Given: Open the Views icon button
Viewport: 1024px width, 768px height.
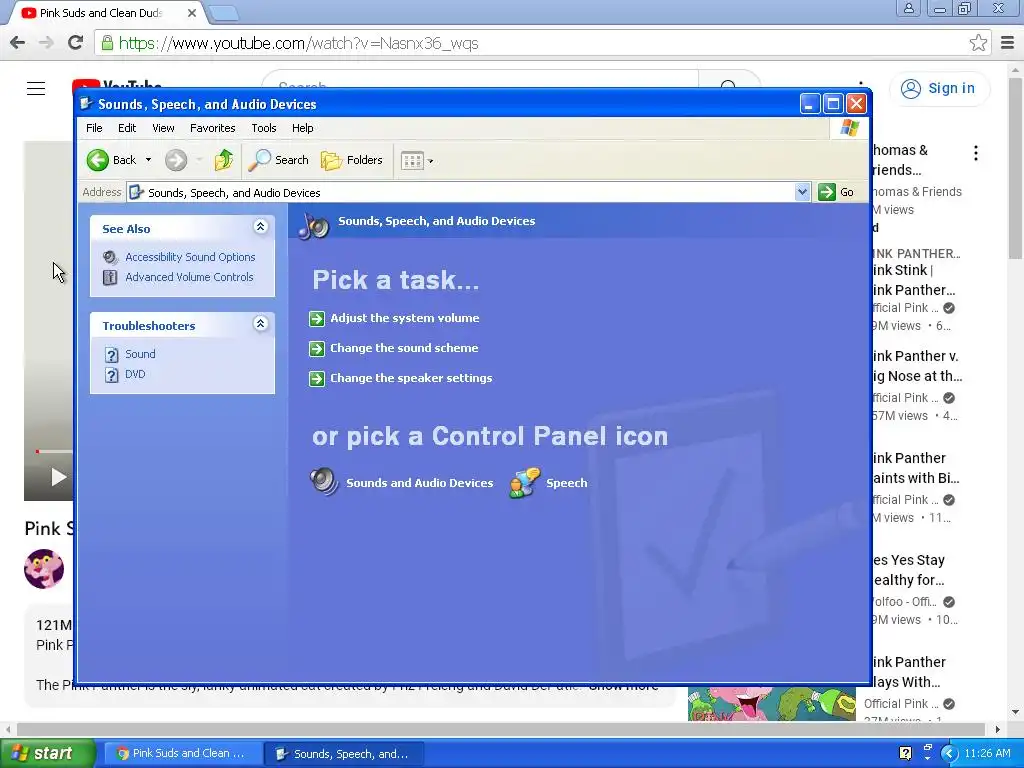Looking at the screenshot, I should [x=413, y=160].
